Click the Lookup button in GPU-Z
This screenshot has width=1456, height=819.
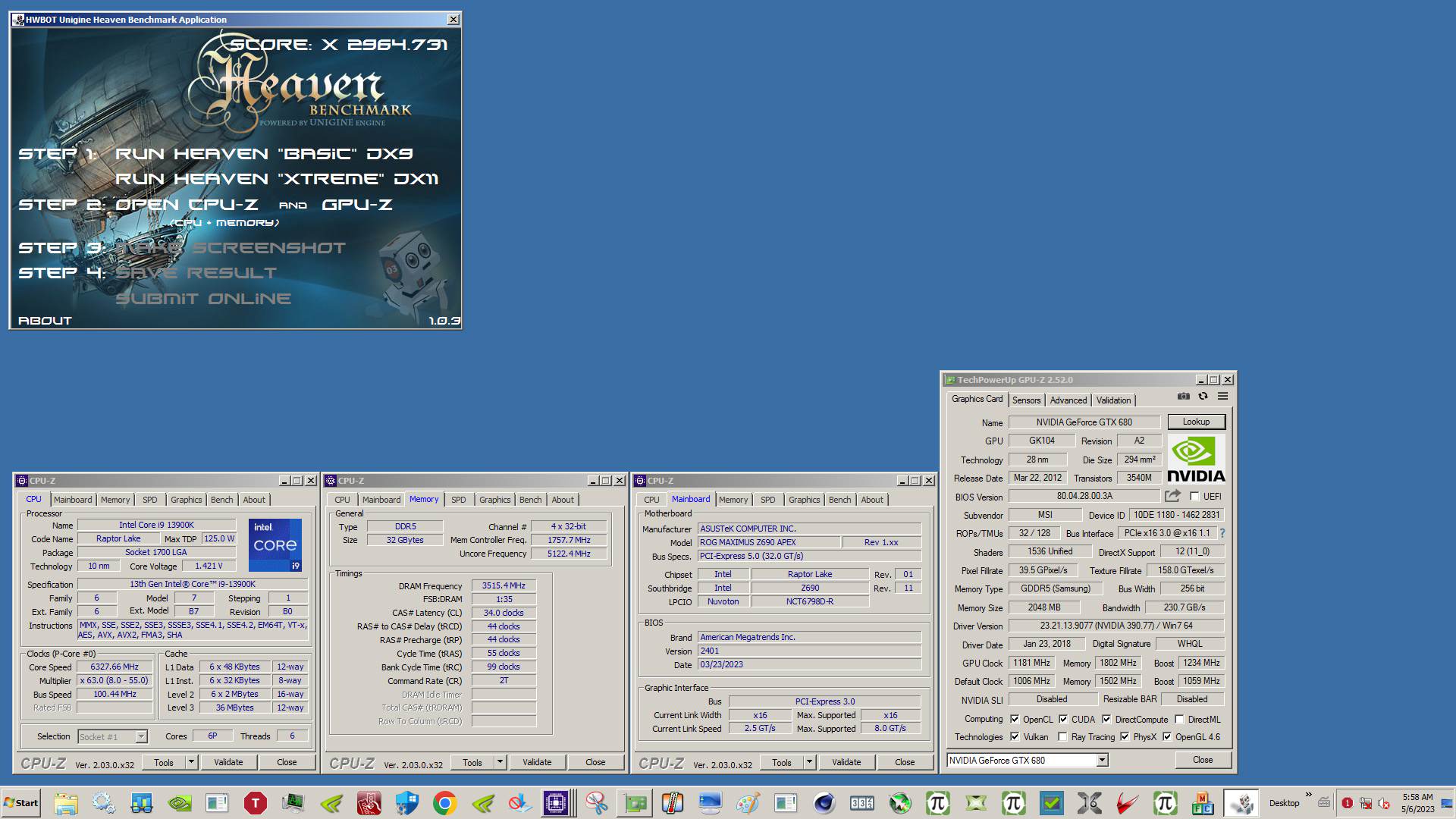(x=1196, y=422)
